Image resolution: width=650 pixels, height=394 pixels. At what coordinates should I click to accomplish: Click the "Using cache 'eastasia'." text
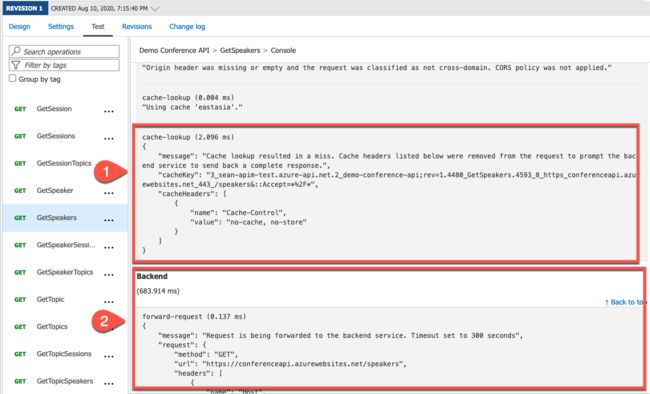tap(192, 107)
